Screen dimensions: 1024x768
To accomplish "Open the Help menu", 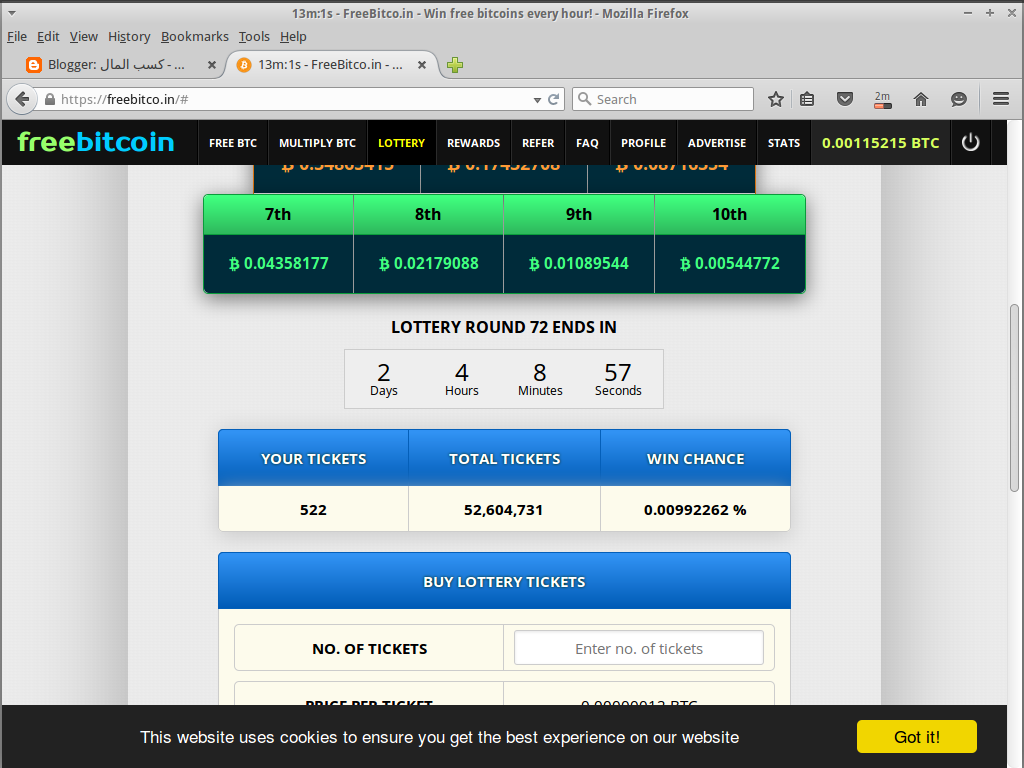I will point(293,37).
